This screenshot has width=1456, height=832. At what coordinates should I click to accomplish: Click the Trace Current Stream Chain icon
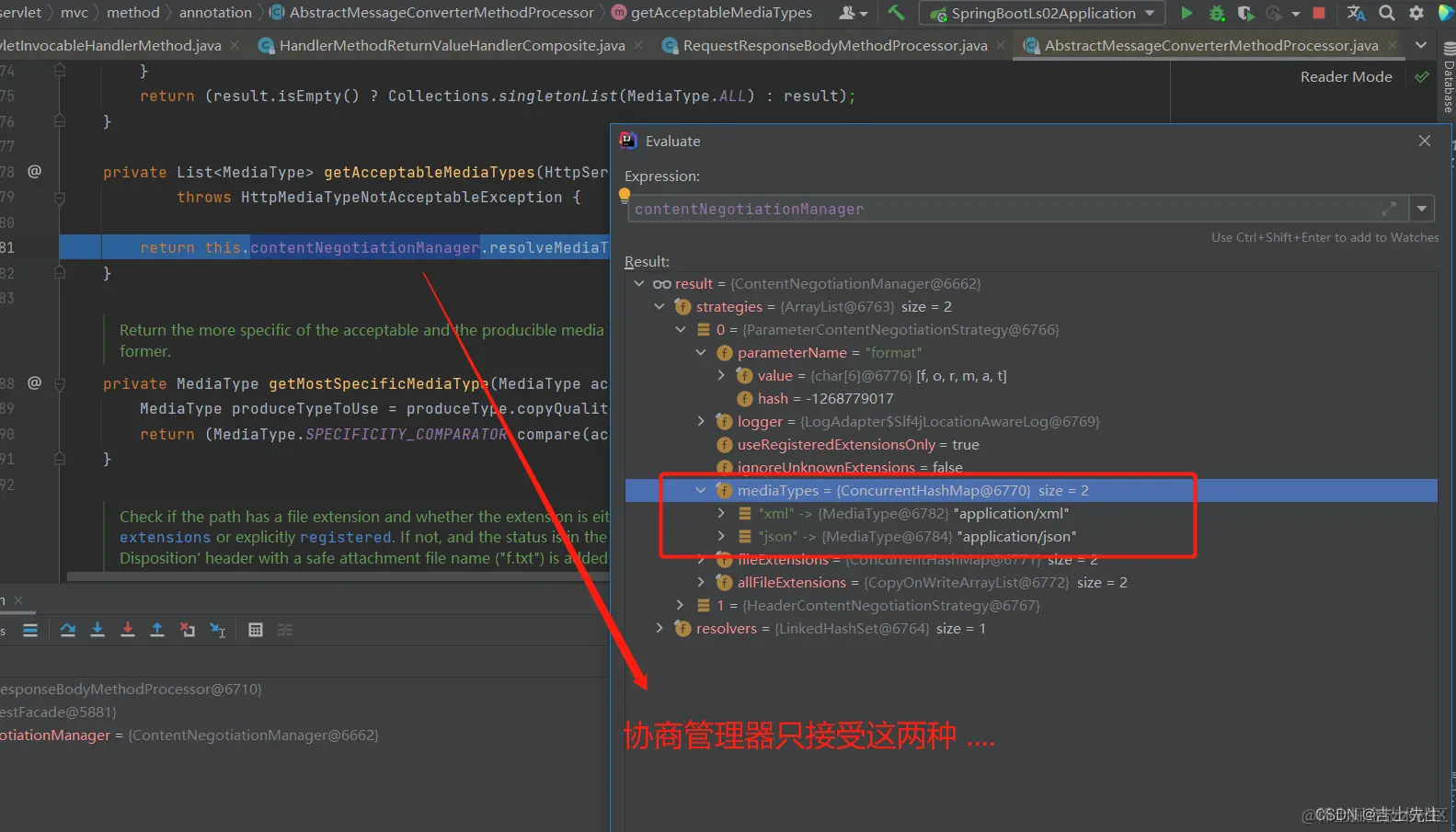(x=285, y=630)
